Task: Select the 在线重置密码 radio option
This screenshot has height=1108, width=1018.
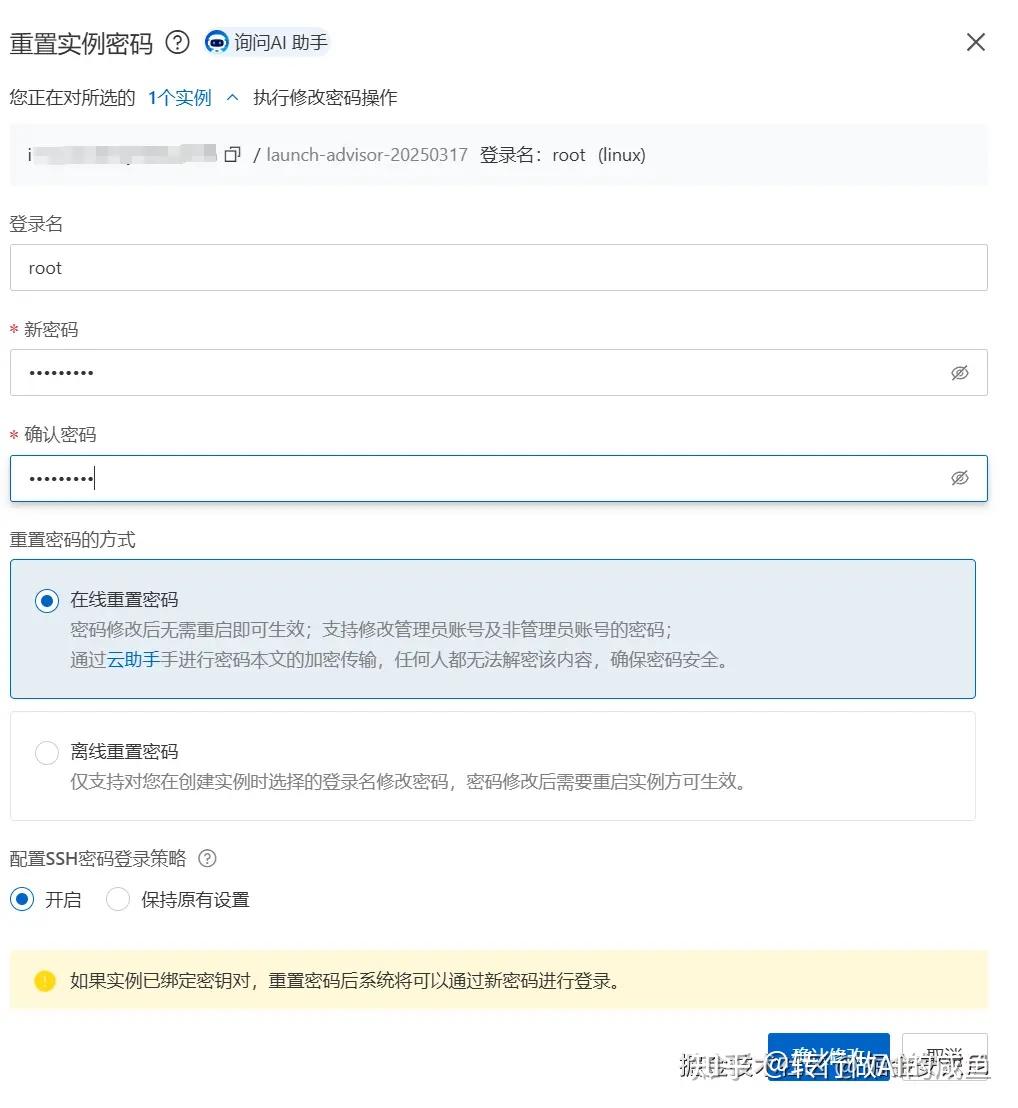Action: coord(47,601)
